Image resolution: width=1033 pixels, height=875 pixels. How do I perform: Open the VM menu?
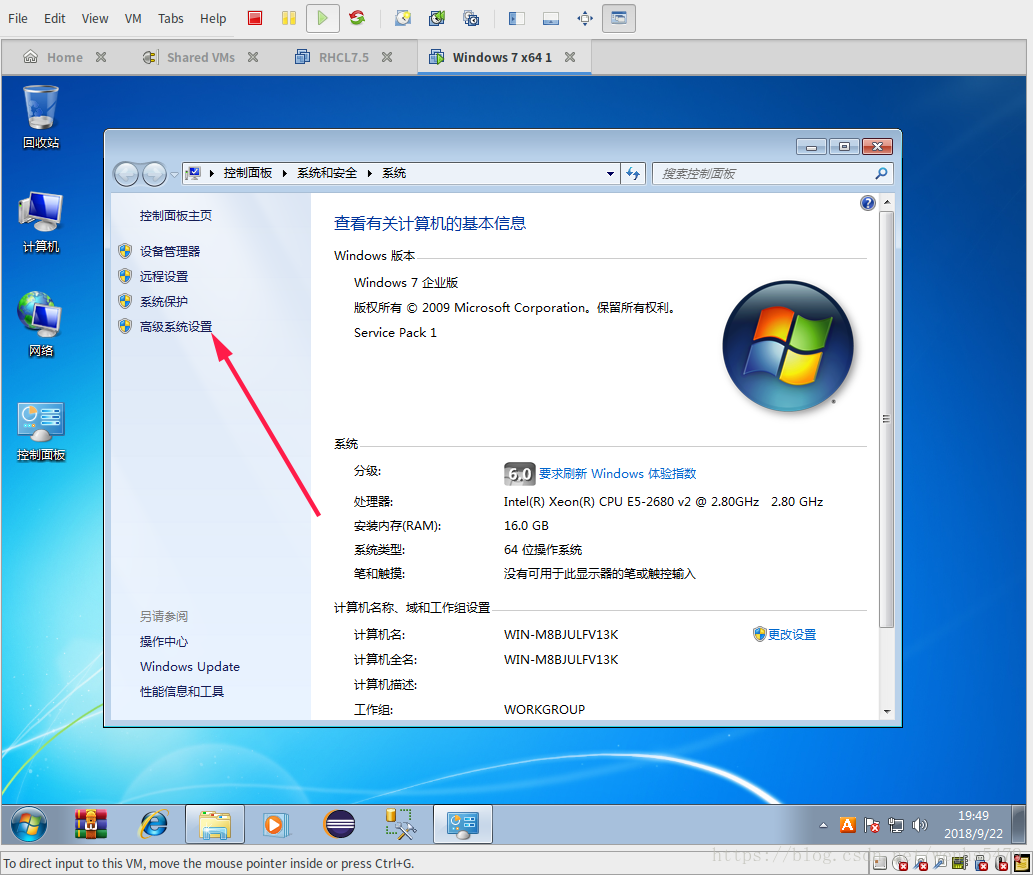click(x=133, y=18)
